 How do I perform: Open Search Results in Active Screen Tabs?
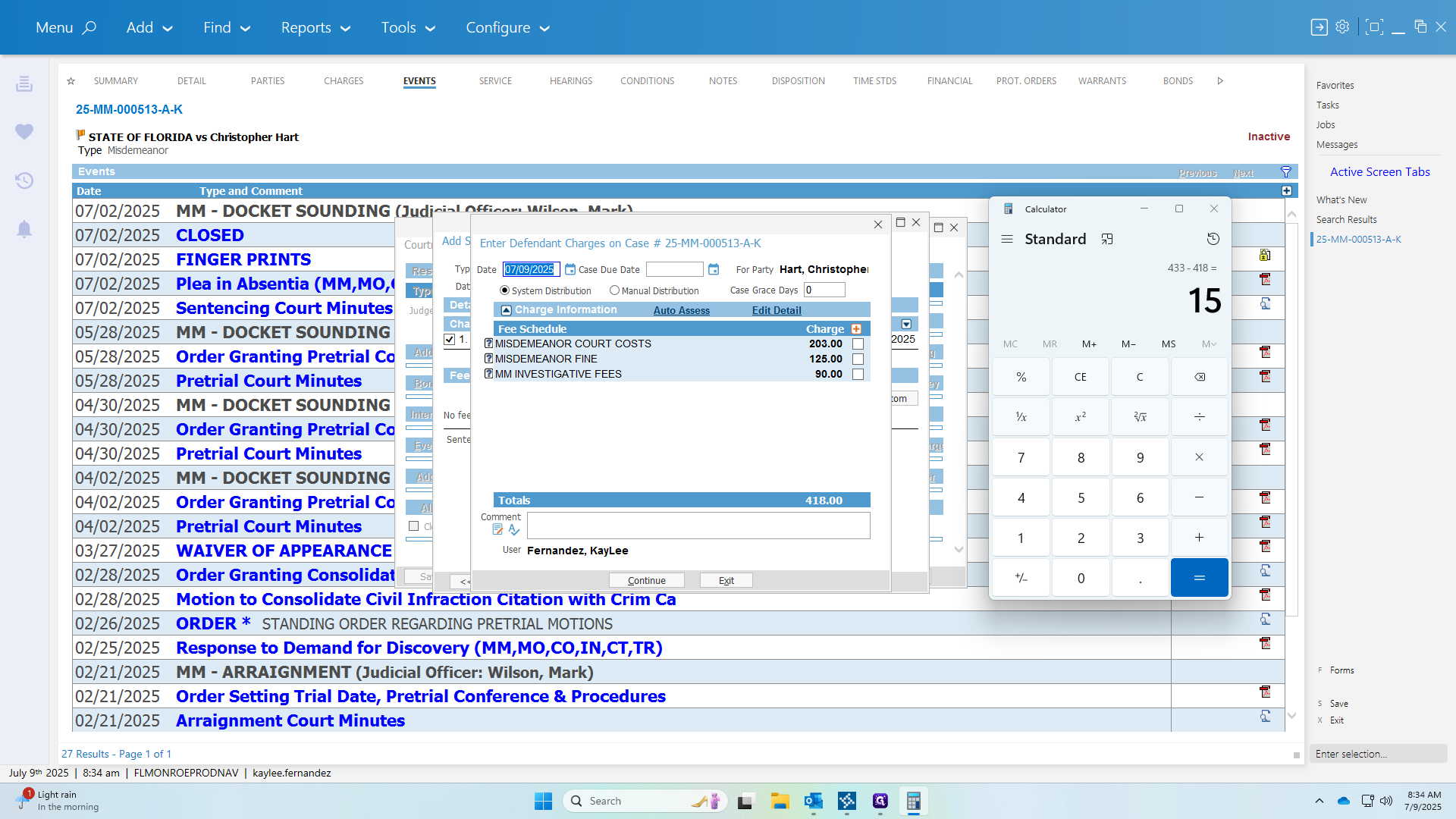pos(1346,219)
